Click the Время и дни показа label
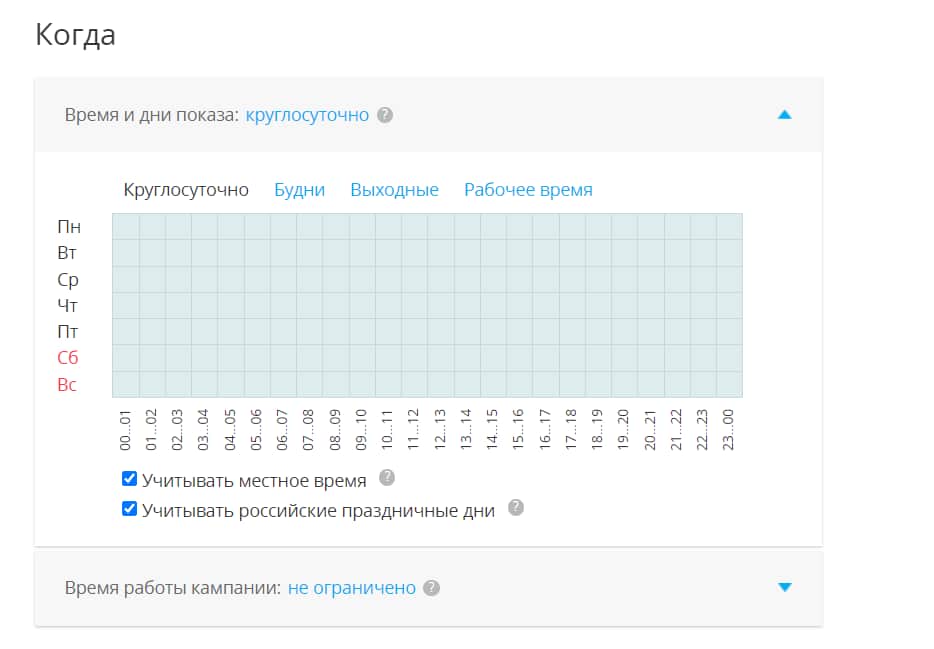934x649 pixels. pos(152,115)
